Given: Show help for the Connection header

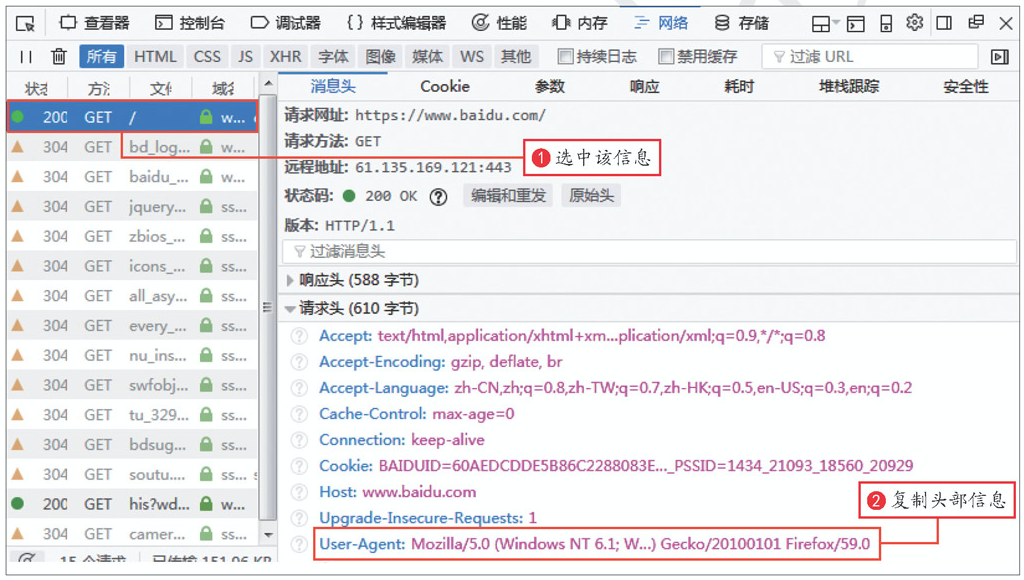Looking at the screenshot, I should coord(299,440).
